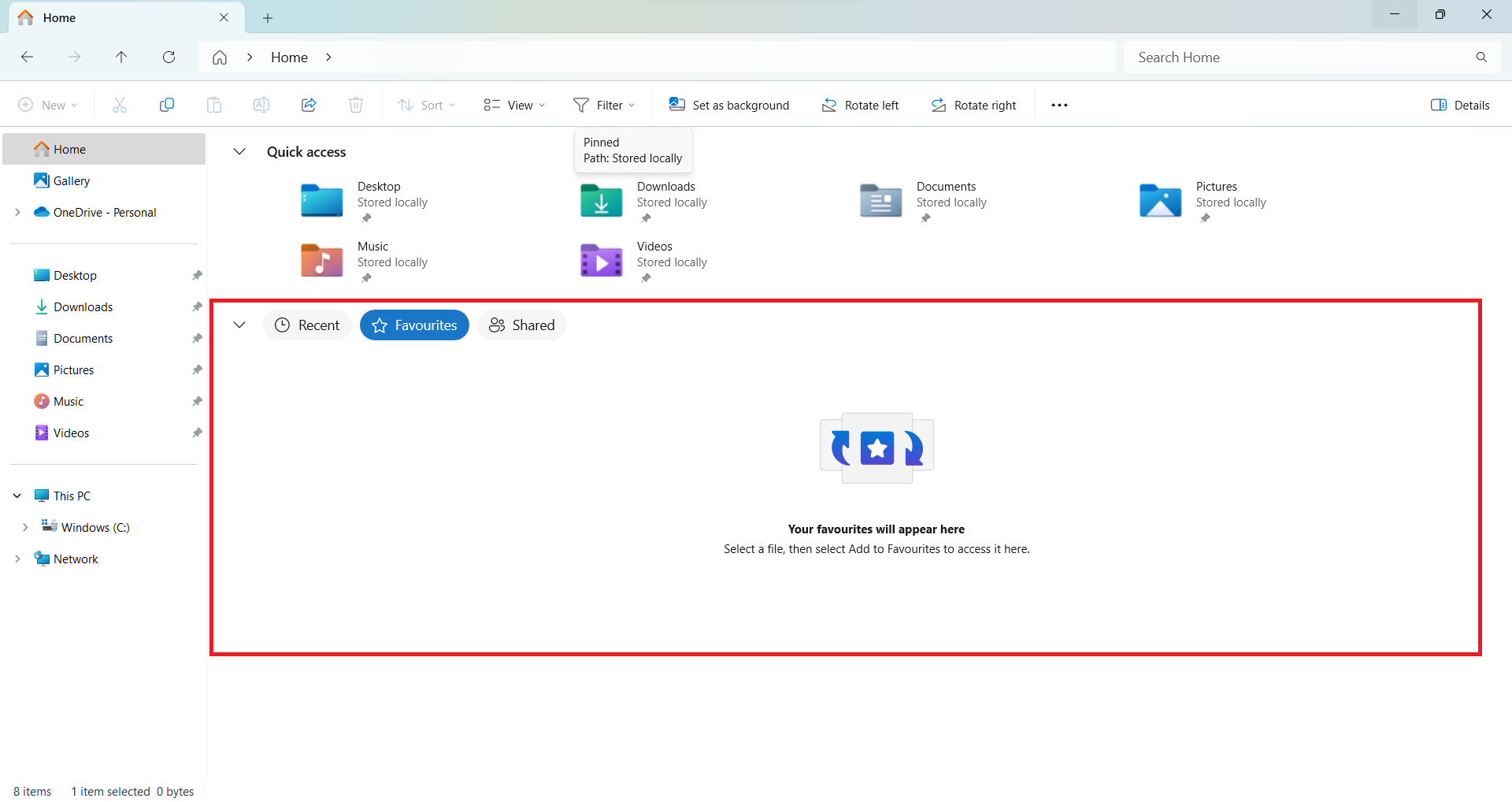Click the Rotate left icon
The height and width of the screenshot is (802, 1512).
pos(859,104)
